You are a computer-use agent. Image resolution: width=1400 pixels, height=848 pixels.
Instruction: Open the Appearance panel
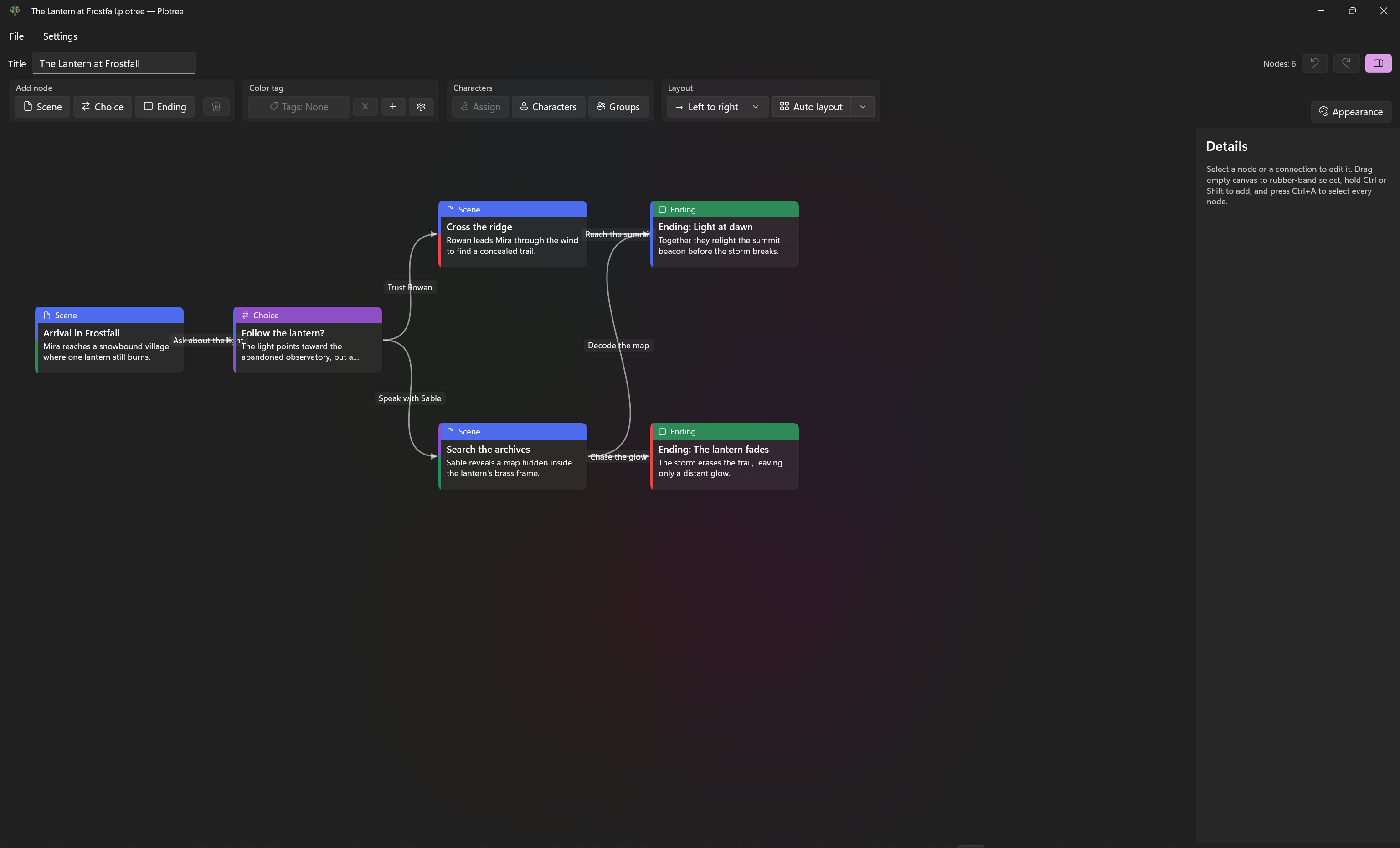[1351, 112]
